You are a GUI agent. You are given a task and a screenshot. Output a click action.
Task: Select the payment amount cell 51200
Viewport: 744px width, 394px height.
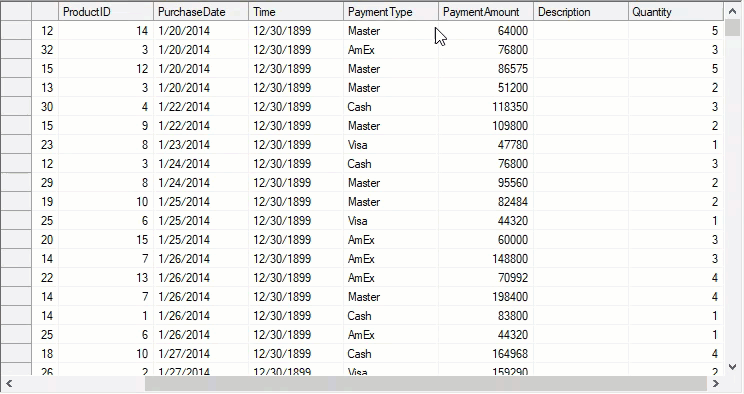[x=485, y=88]
